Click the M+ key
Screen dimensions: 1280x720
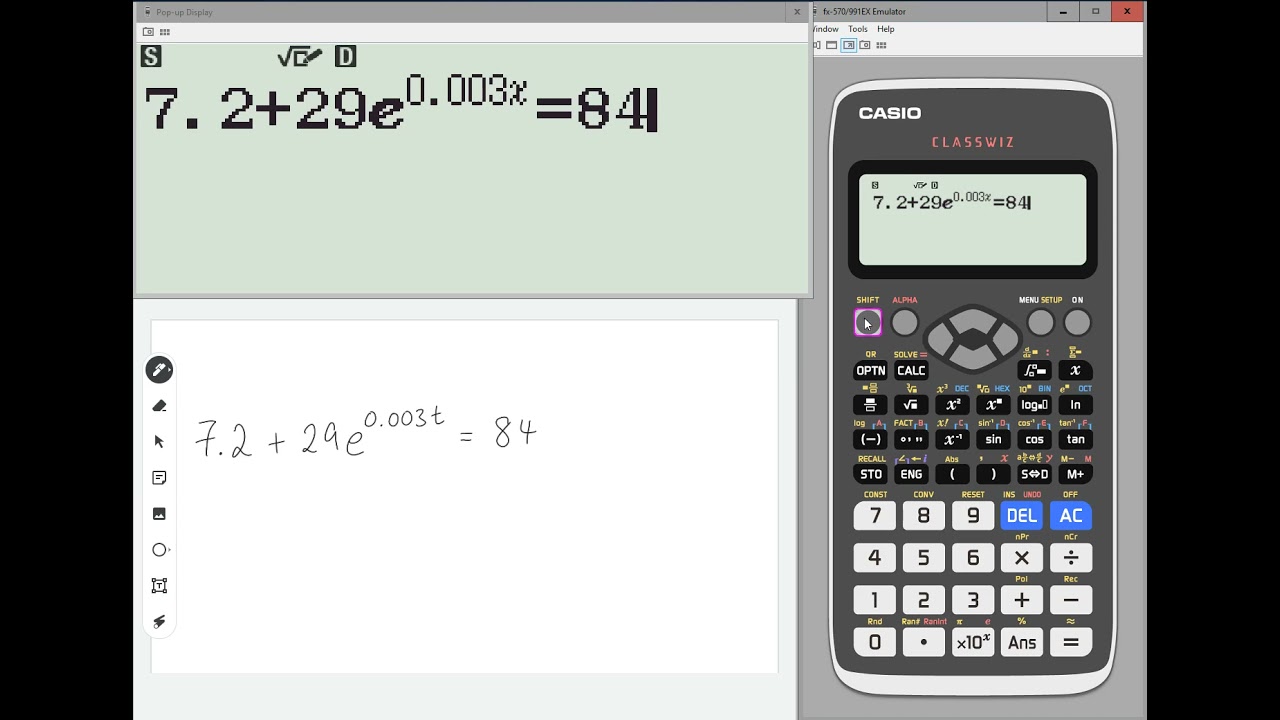point(1075,474)
